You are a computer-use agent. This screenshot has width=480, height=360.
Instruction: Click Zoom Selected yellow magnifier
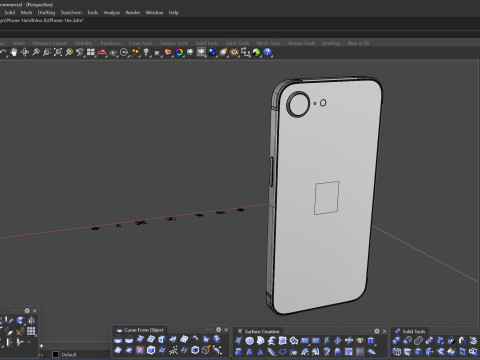[69, 52]
